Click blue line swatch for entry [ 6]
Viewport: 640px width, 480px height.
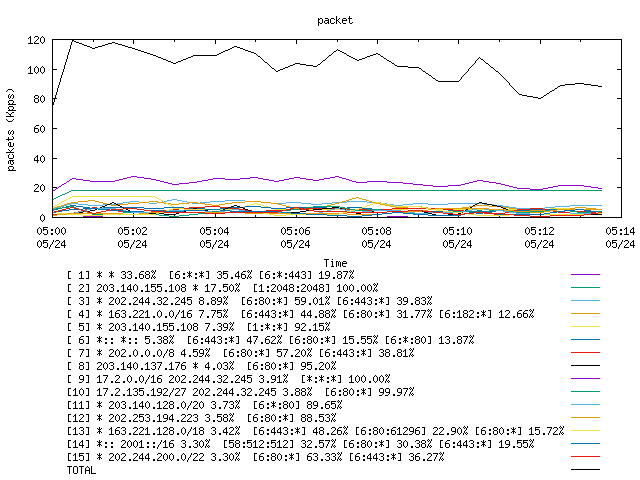point(585,340)
